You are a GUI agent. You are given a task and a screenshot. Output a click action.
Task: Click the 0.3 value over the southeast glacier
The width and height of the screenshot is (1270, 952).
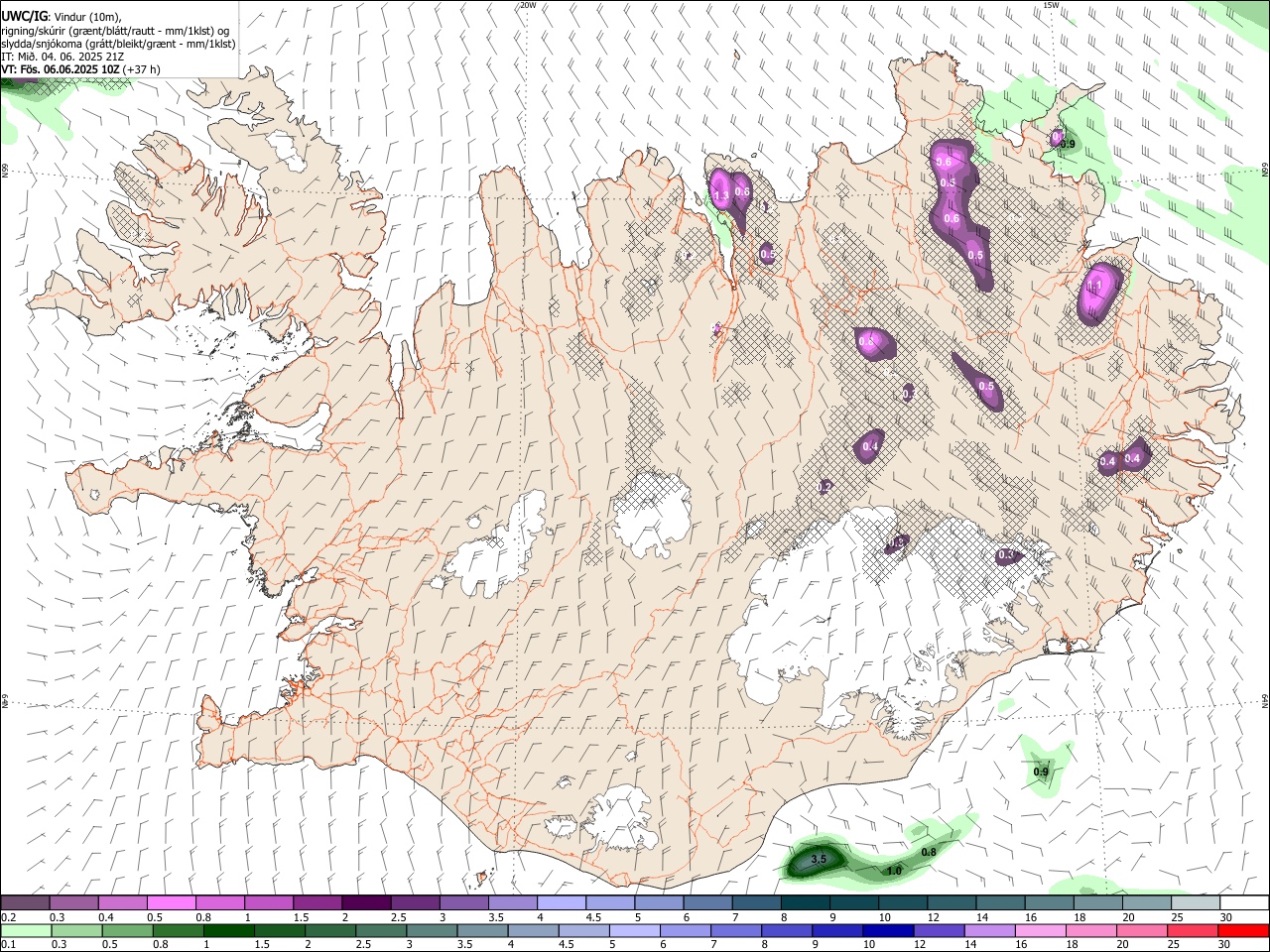[x=1007, y=555]
